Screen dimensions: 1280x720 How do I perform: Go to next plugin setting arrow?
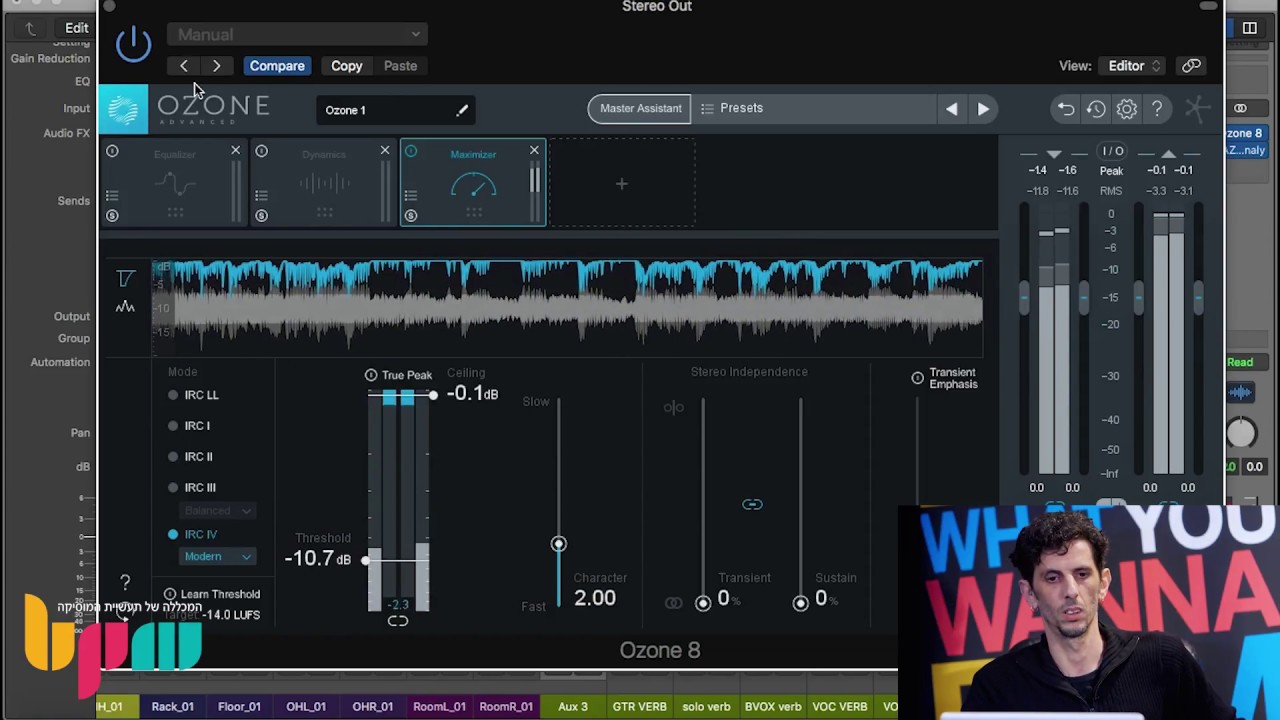pos(217,66)
